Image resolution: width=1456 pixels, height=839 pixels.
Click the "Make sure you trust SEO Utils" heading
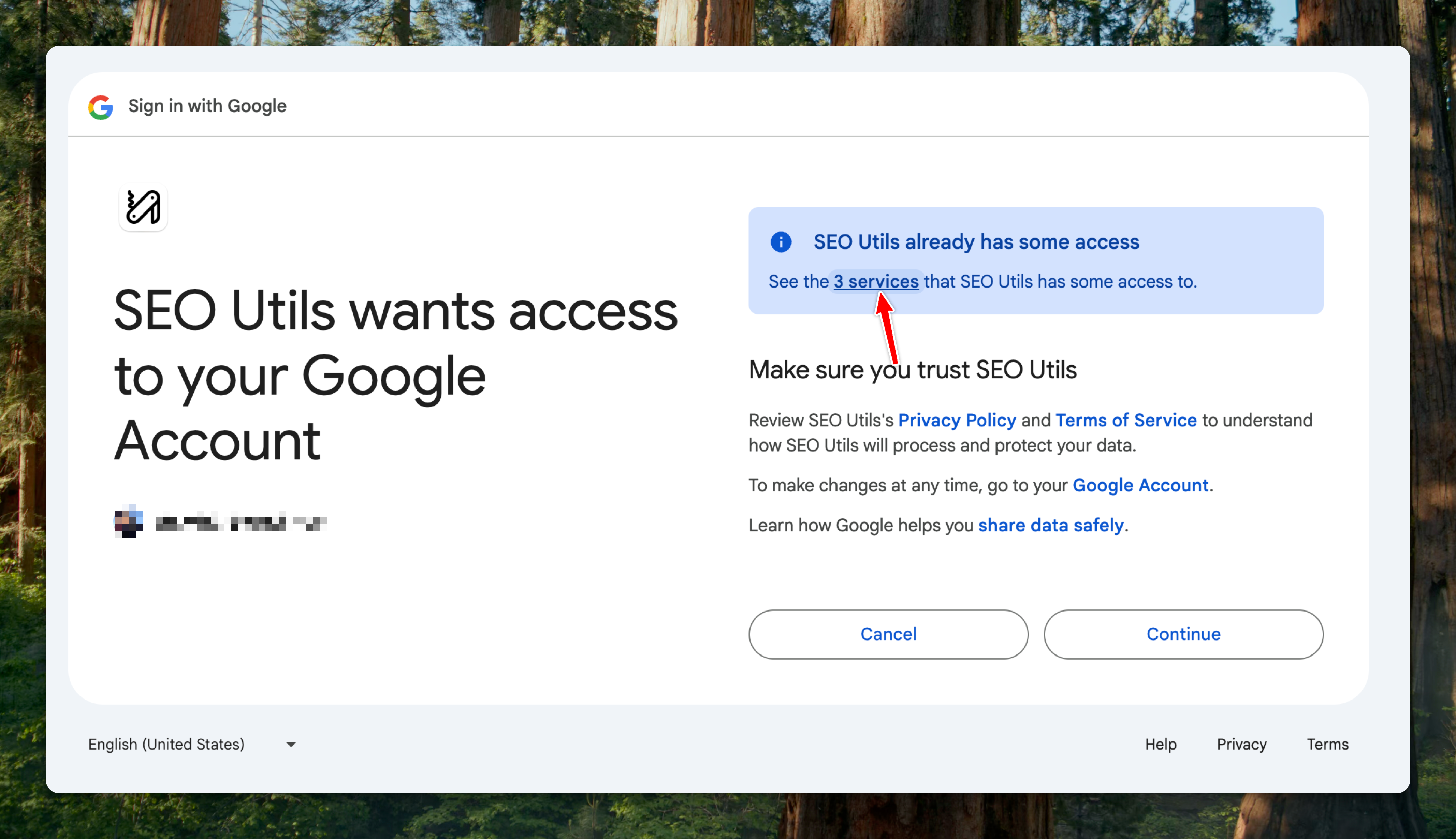[912, 370]
